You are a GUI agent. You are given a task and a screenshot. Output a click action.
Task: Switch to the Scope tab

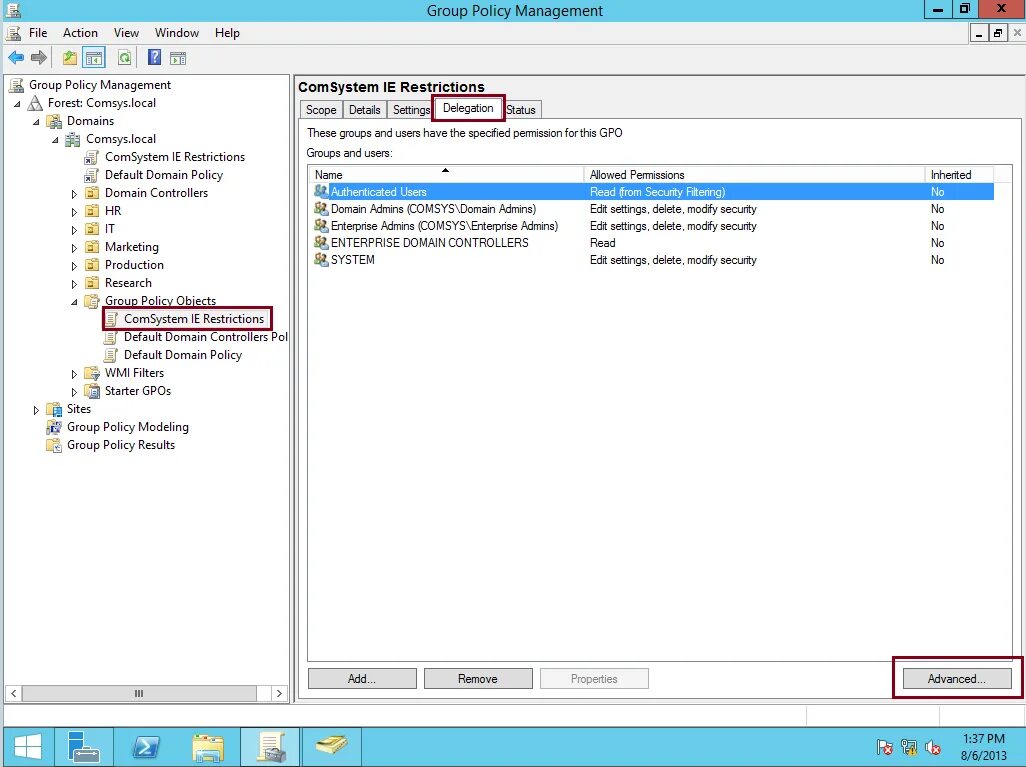321,109
